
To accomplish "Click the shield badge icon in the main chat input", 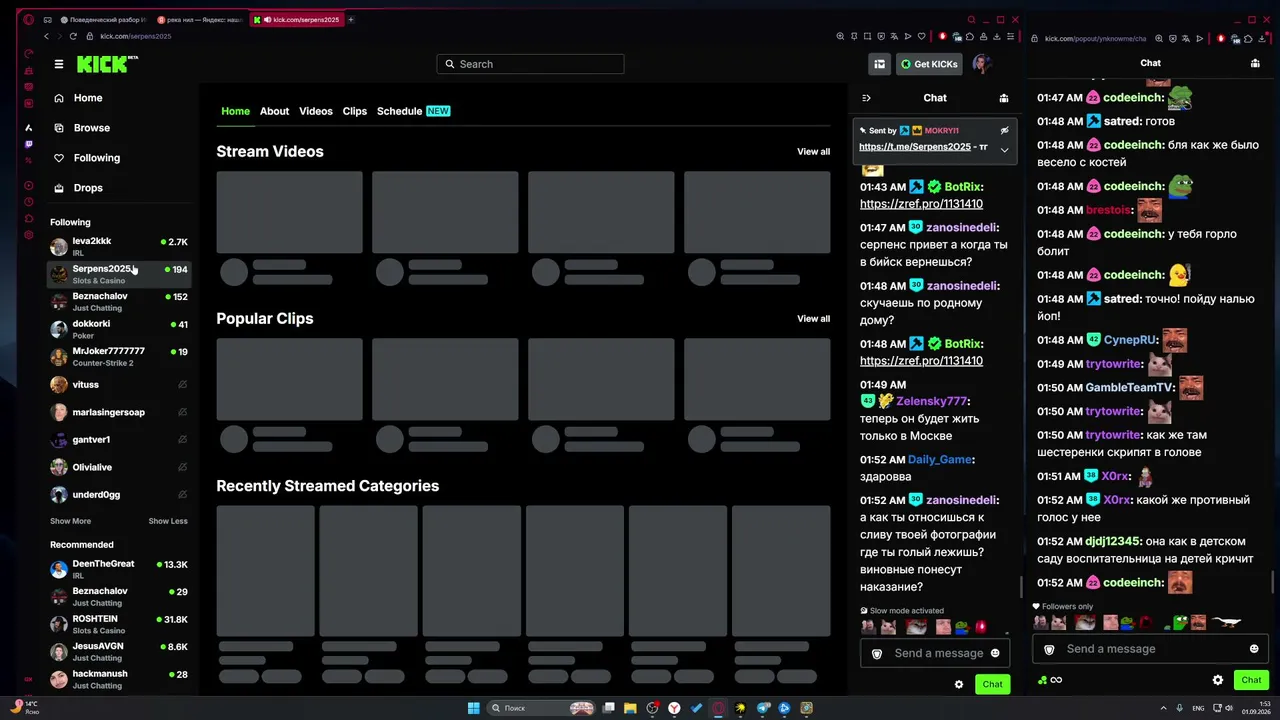I will 877,653.
